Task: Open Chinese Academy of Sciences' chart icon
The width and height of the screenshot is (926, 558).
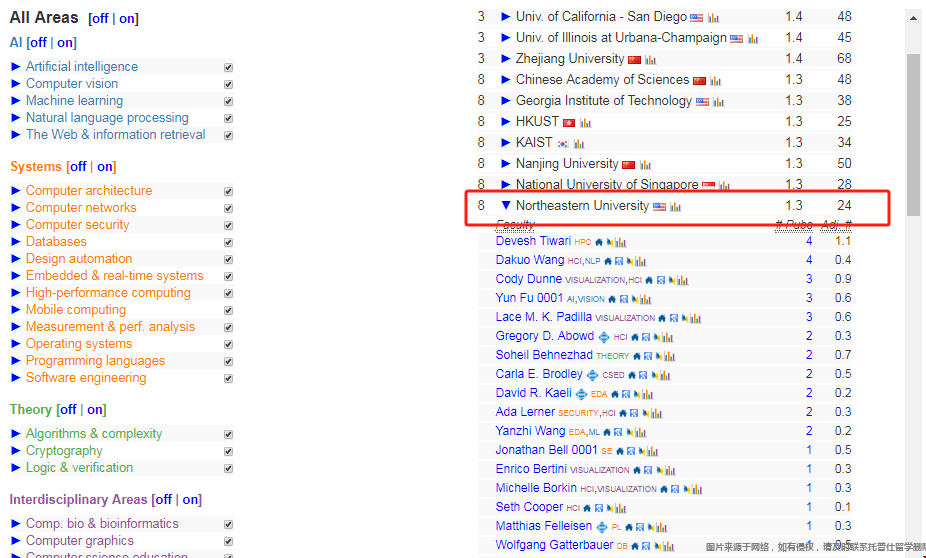Action: (x=715, y=81)
